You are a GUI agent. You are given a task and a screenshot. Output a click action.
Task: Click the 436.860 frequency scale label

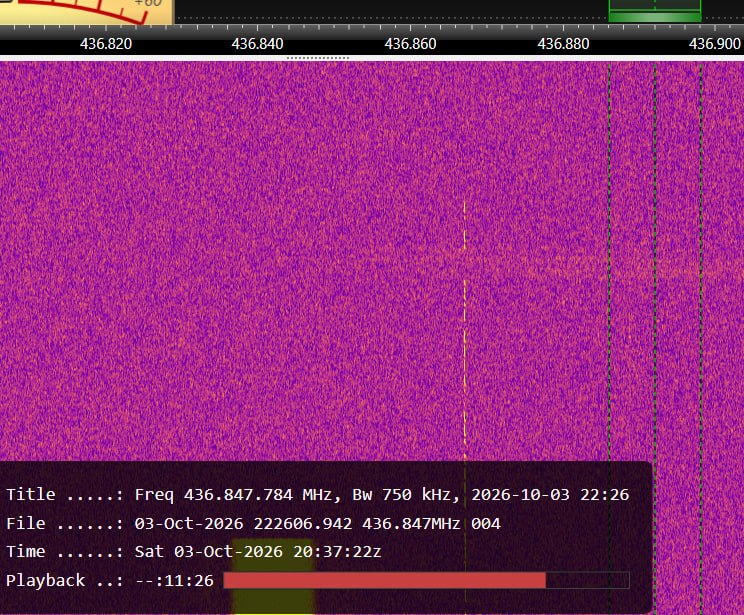(x=410, y=44)
